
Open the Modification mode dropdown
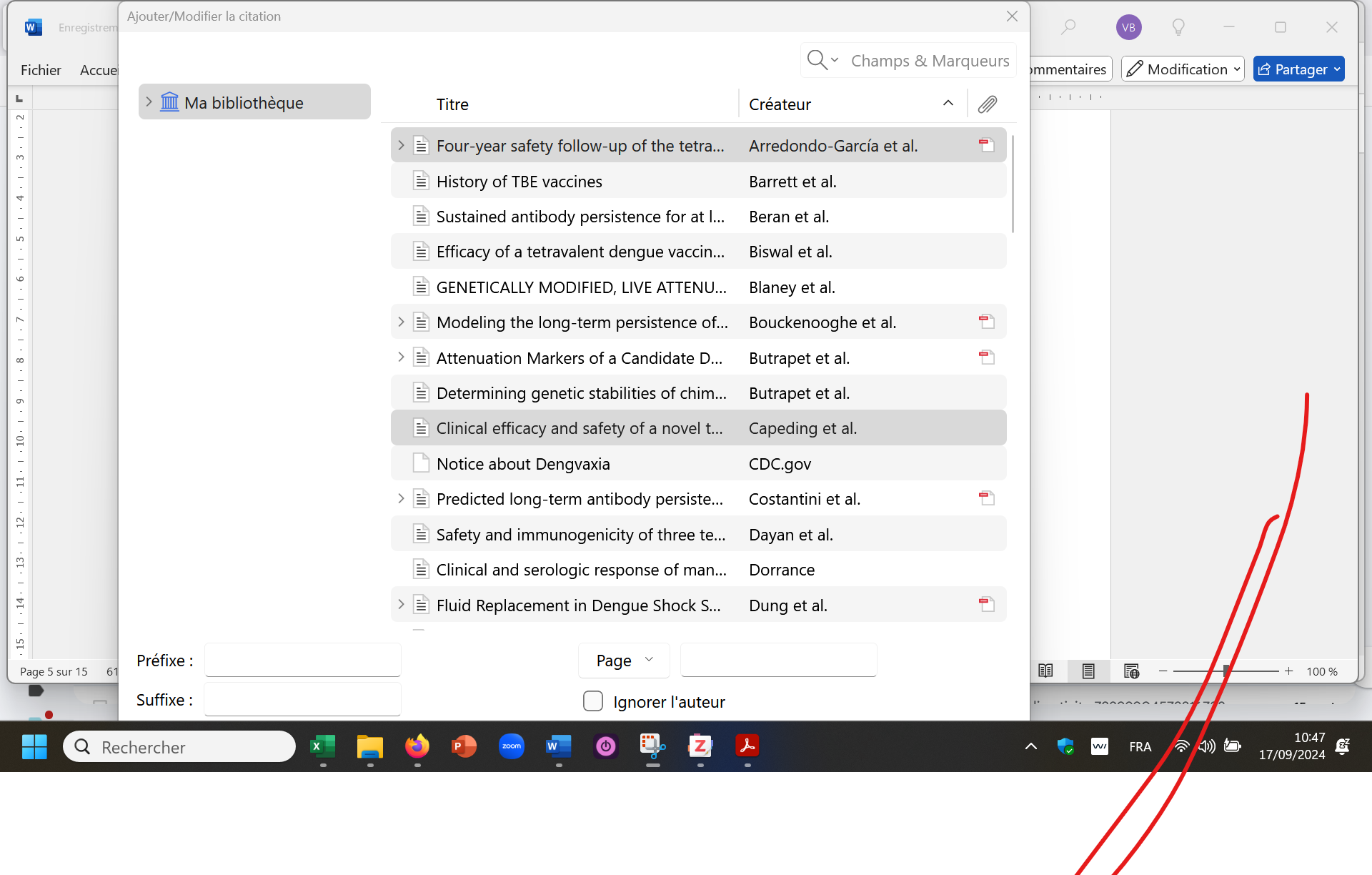pos(1183,69)
